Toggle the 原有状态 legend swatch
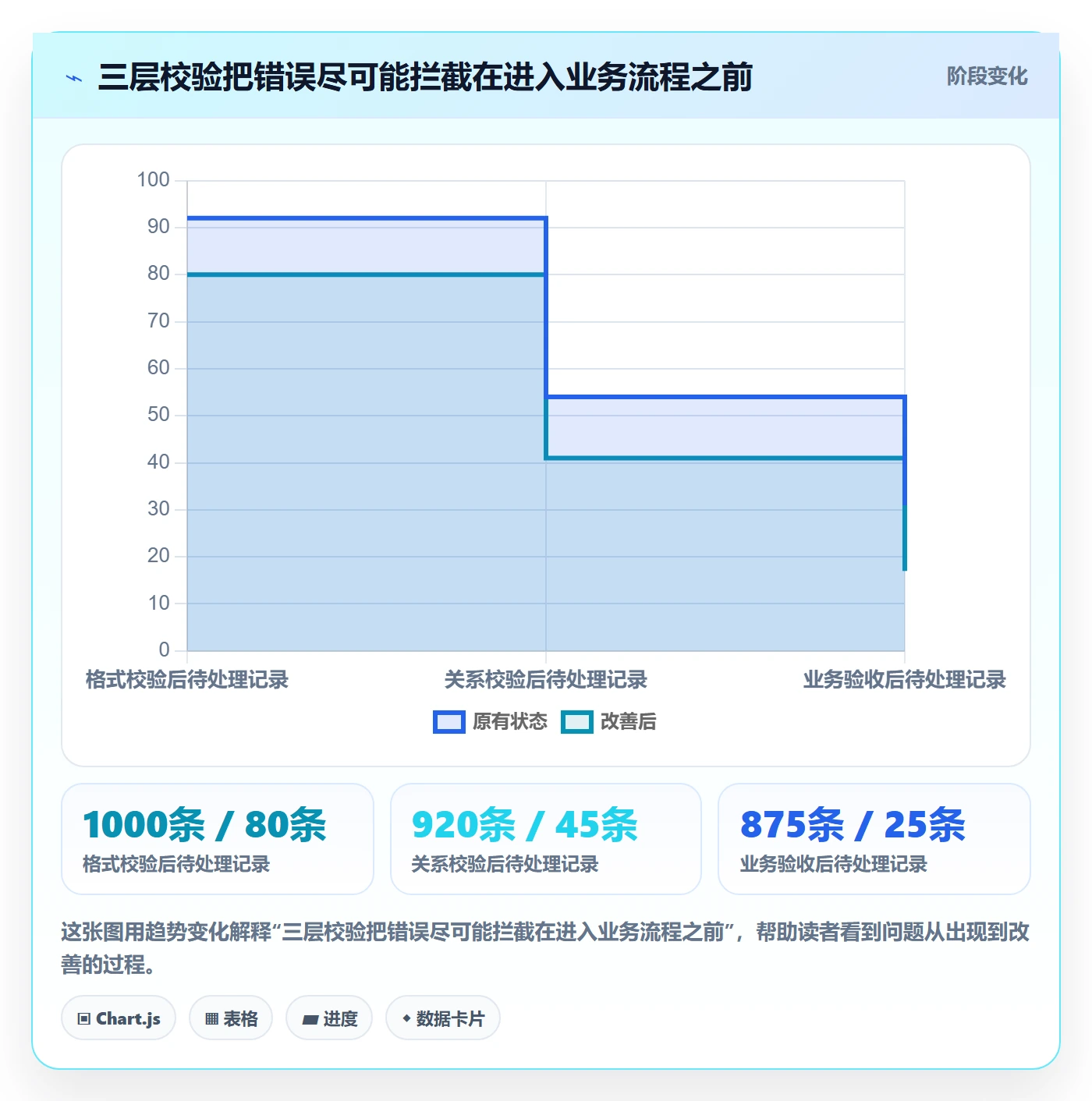Screen dimensions: 1092x1101 click(449, 722)
